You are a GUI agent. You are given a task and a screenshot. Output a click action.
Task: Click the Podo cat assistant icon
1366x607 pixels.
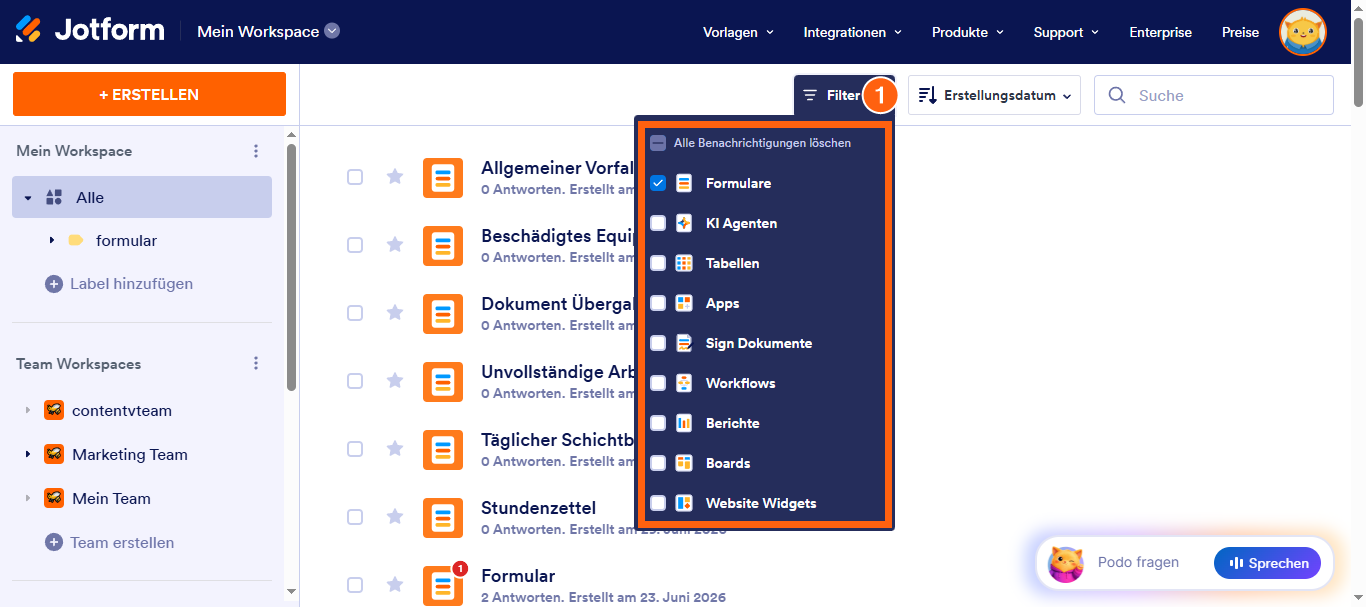pyautogui.click(x=1066, y=564)
